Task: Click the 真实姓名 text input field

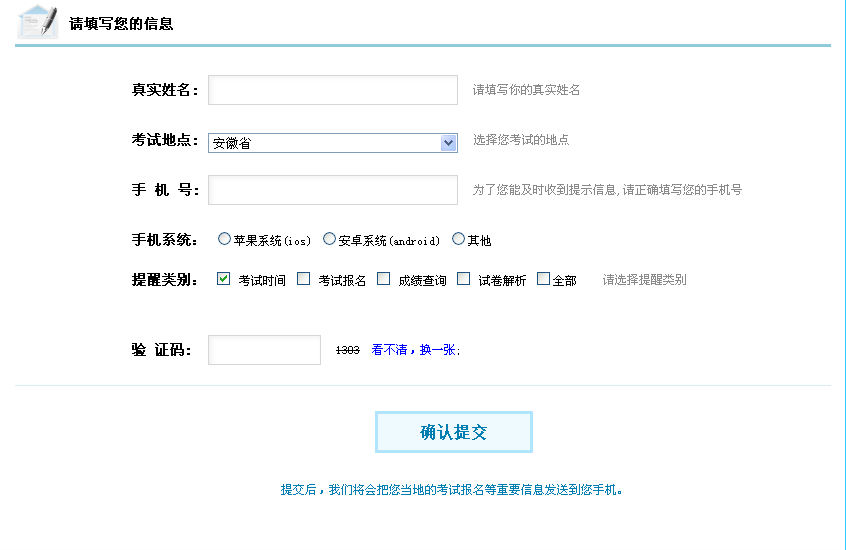Action: [x=332, y=90]
